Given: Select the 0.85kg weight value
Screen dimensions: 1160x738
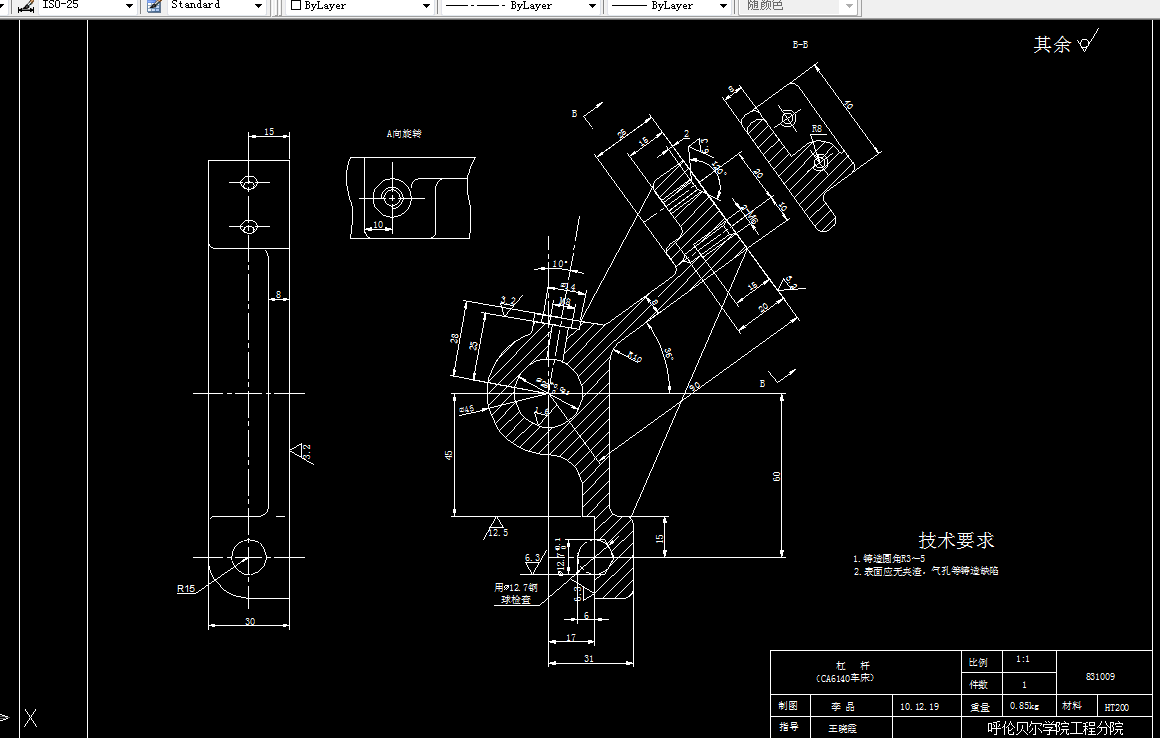Looking at the screenshot, I should 1024,706.
